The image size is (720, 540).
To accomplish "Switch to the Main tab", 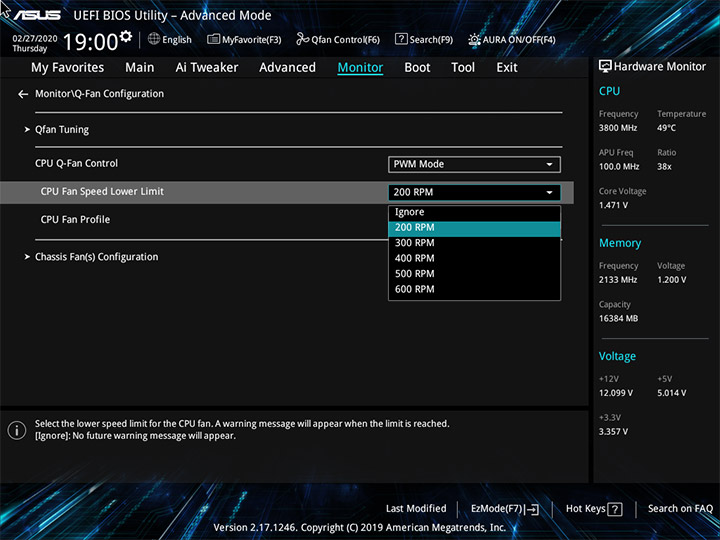I will tap(140, 68).
